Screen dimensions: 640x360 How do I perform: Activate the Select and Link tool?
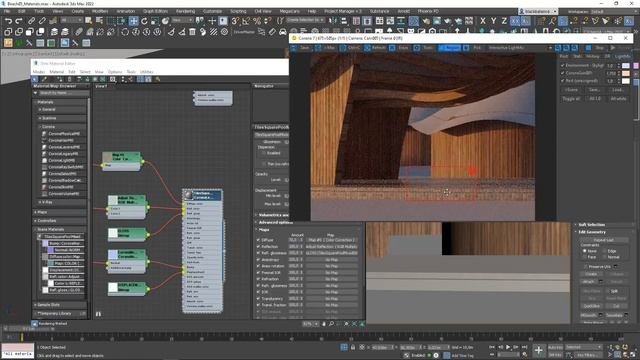pyautogui.click(x=31, y=20)
